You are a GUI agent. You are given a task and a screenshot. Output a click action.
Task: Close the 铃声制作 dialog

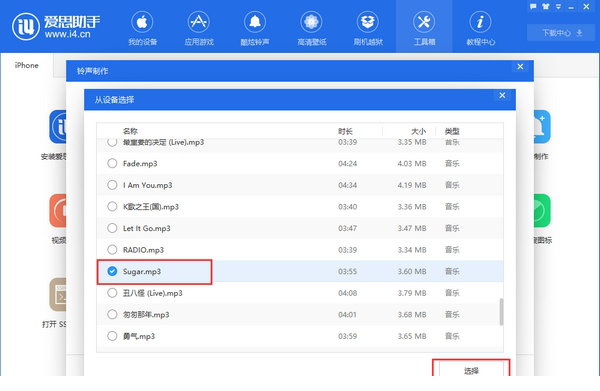pos(520,67)
